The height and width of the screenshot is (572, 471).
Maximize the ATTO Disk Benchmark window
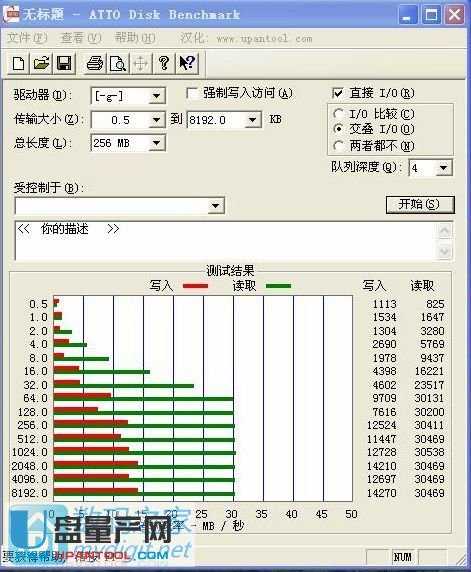(x=431, y=15)
